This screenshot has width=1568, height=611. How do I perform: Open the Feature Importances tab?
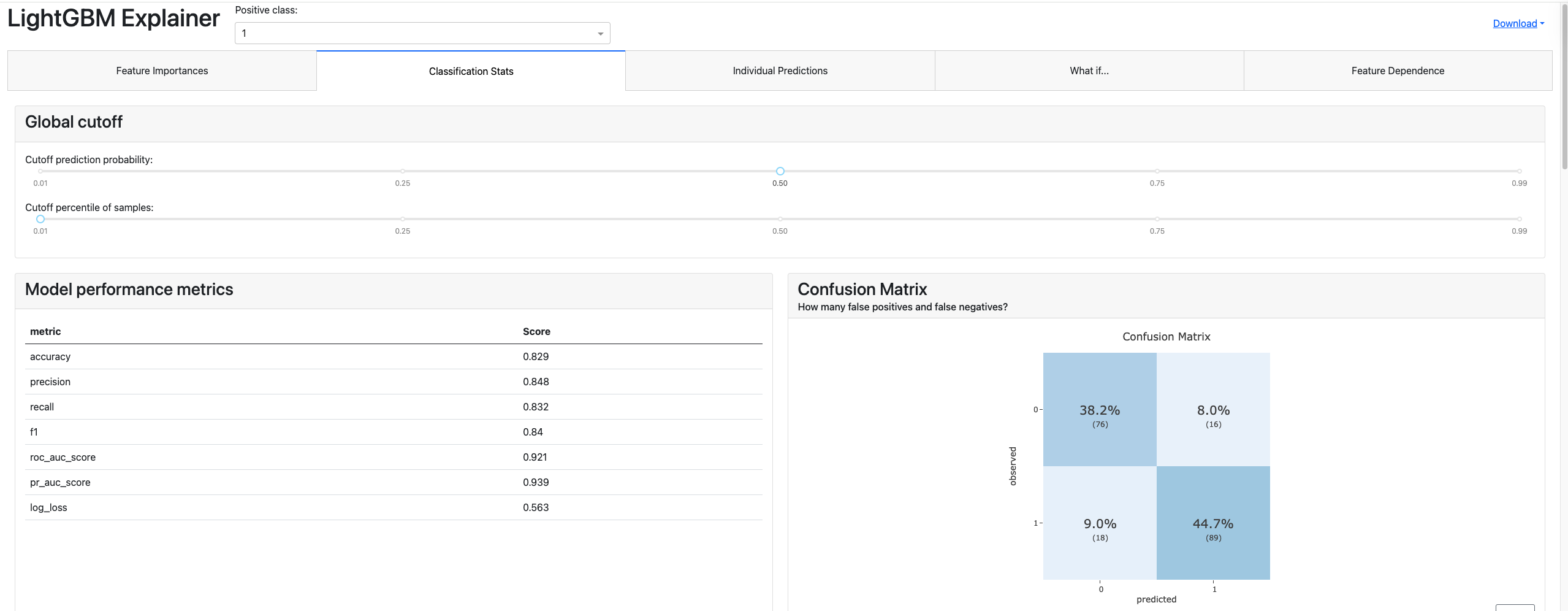click(x=162, y=71)
